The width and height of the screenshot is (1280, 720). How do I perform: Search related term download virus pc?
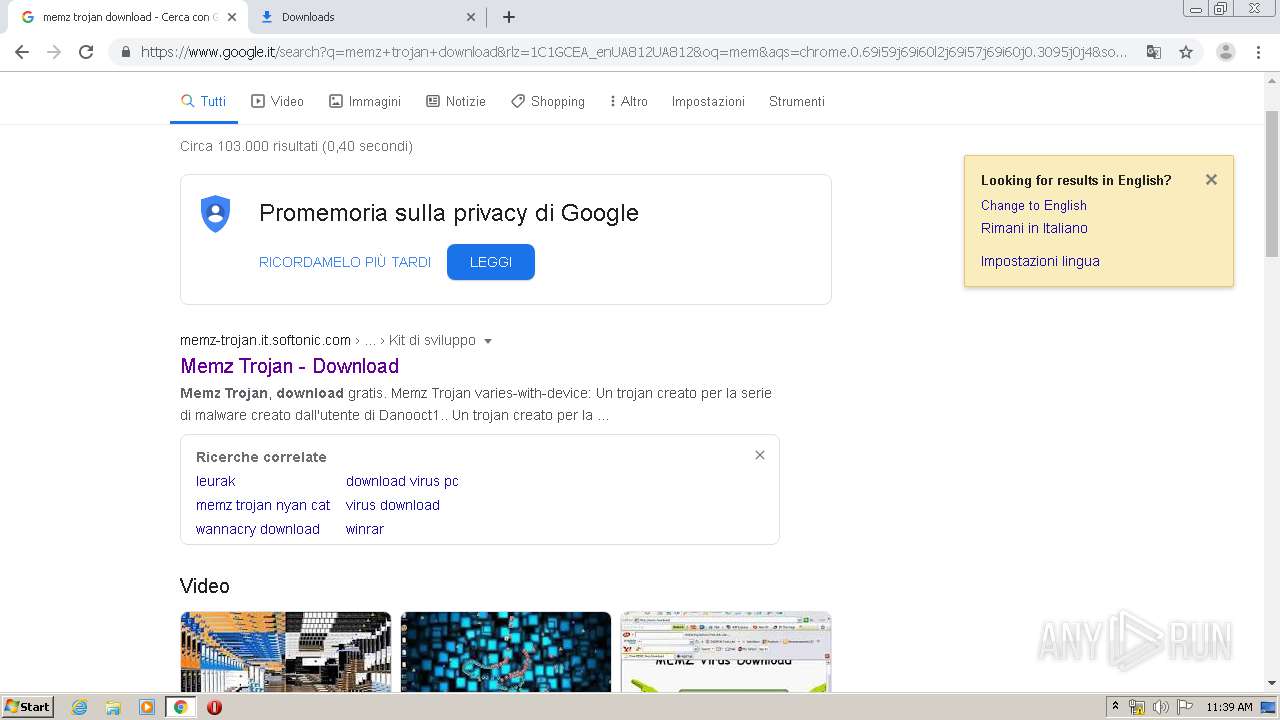click(402, 481)
